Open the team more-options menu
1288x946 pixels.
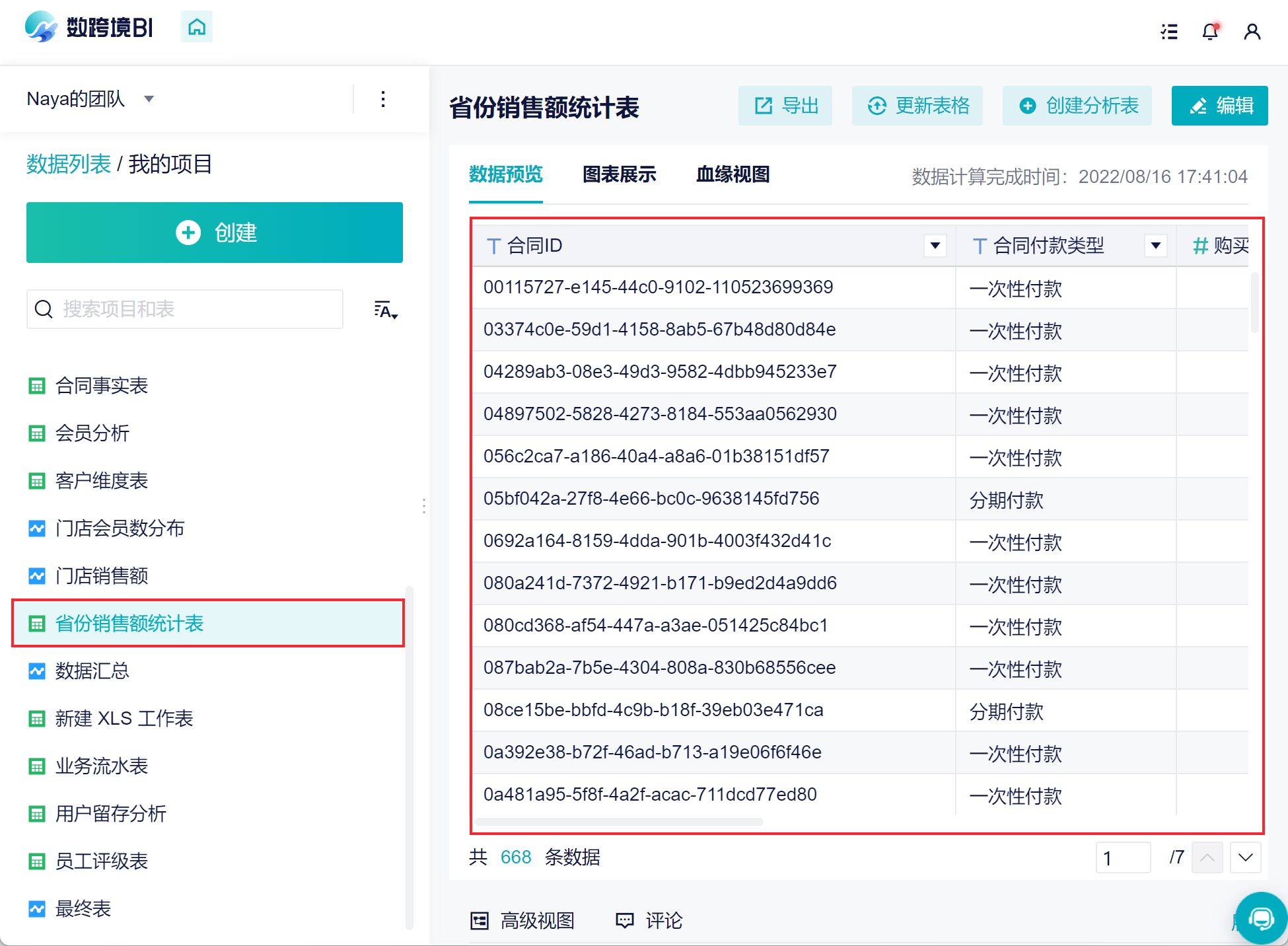(x=383, y=100)
